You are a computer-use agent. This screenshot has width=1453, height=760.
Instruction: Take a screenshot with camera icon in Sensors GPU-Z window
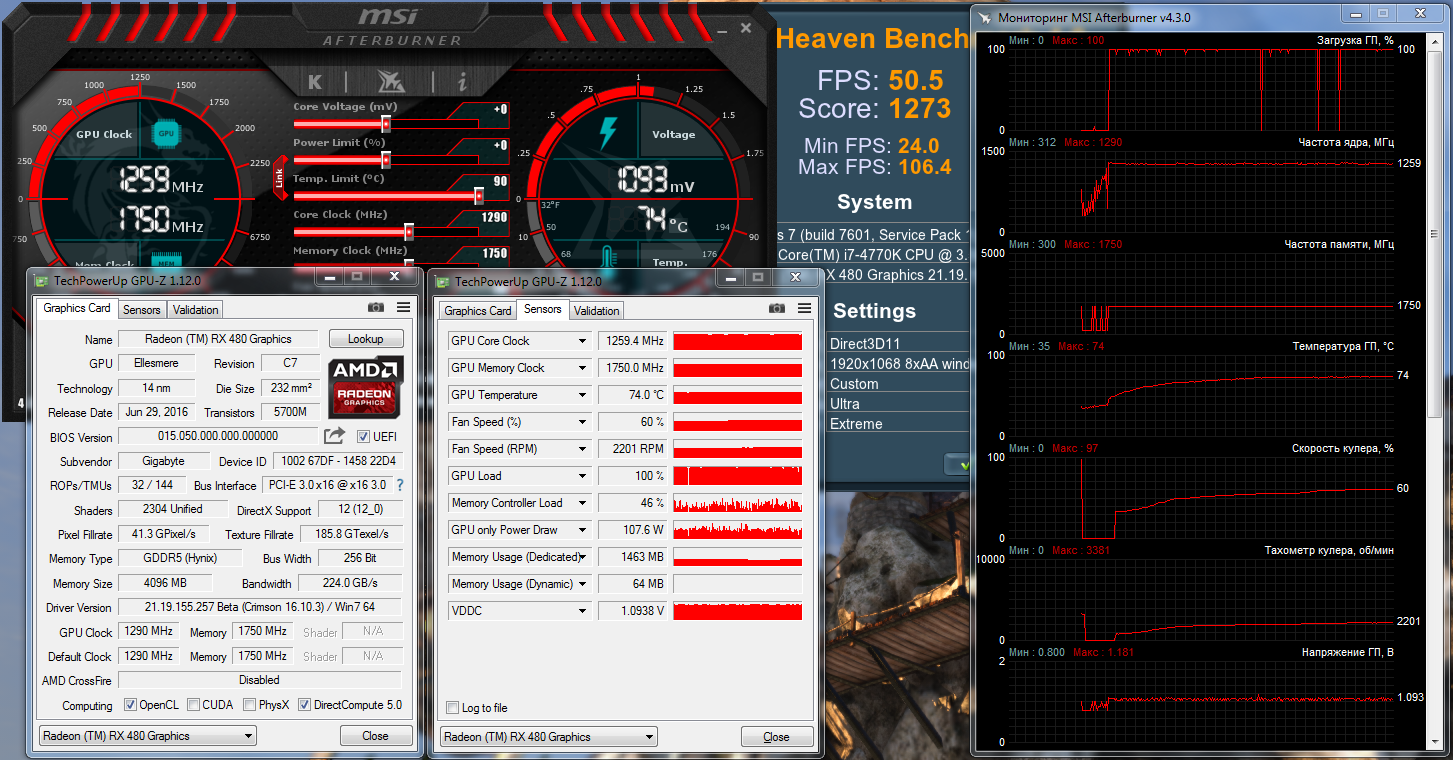point(776,309)
